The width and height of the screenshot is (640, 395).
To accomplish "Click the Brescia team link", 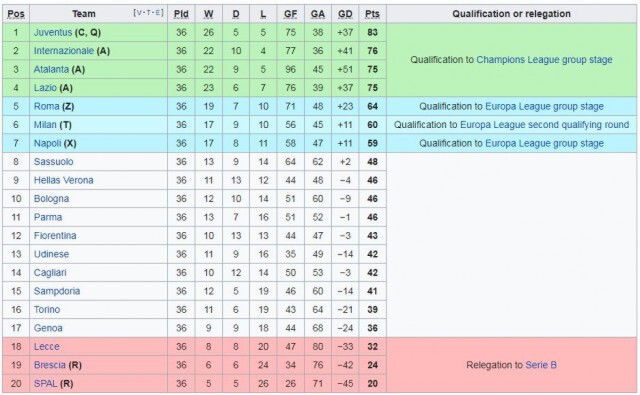I will pyautogui.click(x=49, y=365).
